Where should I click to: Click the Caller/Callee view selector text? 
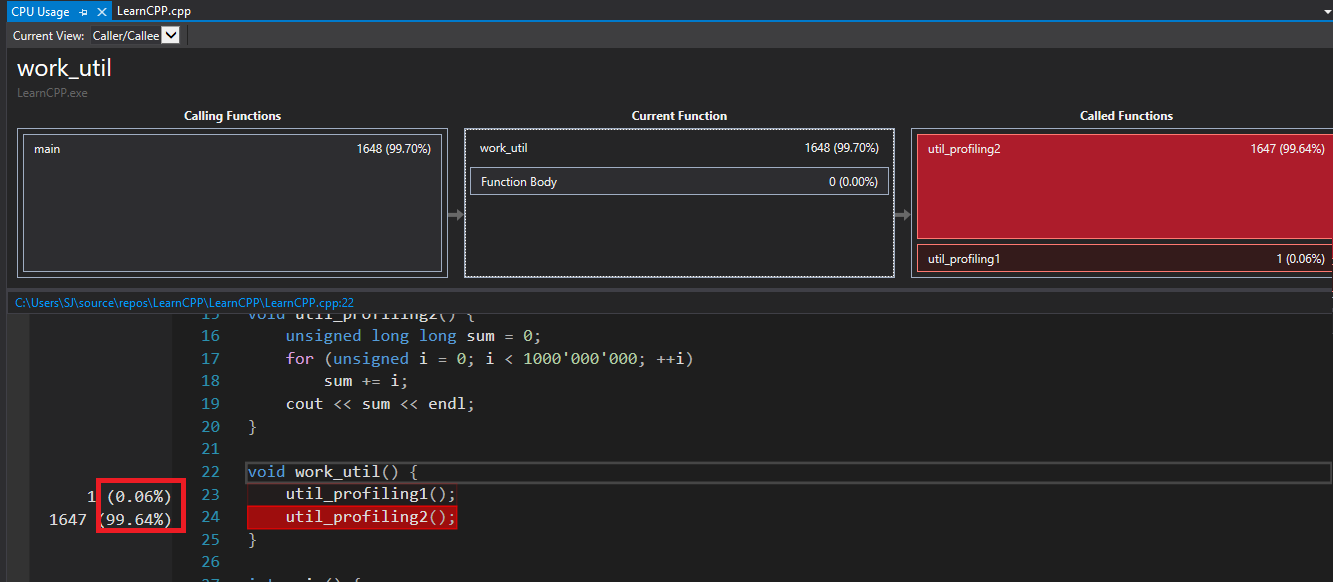point(126,35)
